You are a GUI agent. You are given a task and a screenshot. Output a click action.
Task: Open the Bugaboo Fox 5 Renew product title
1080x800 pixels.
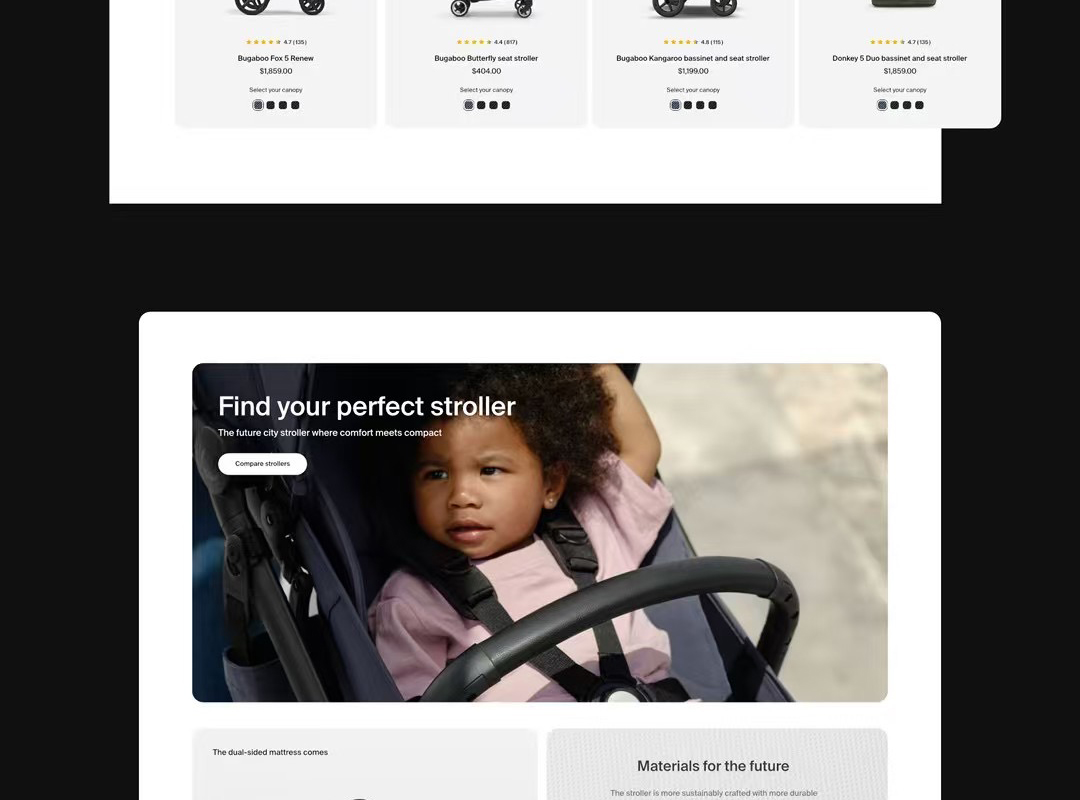(276, 59)
